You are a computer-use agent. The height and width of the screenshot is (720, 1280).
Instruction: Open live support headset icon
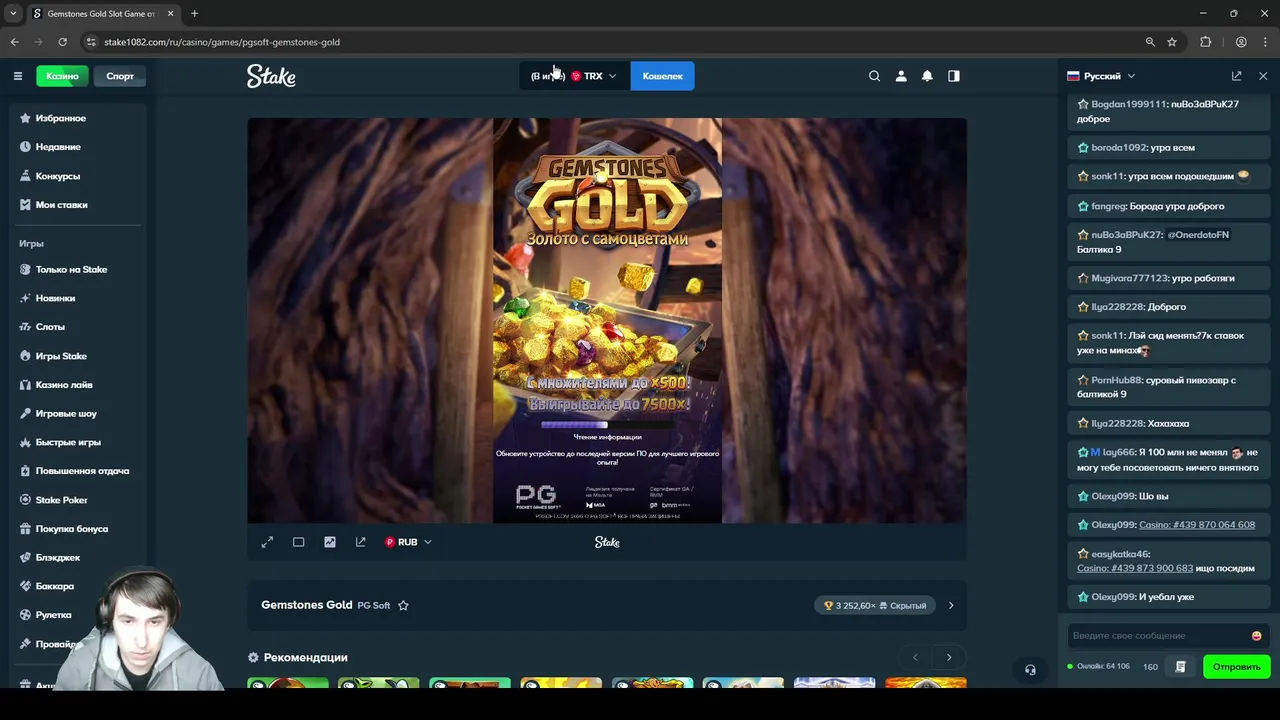click(1030, 670)
